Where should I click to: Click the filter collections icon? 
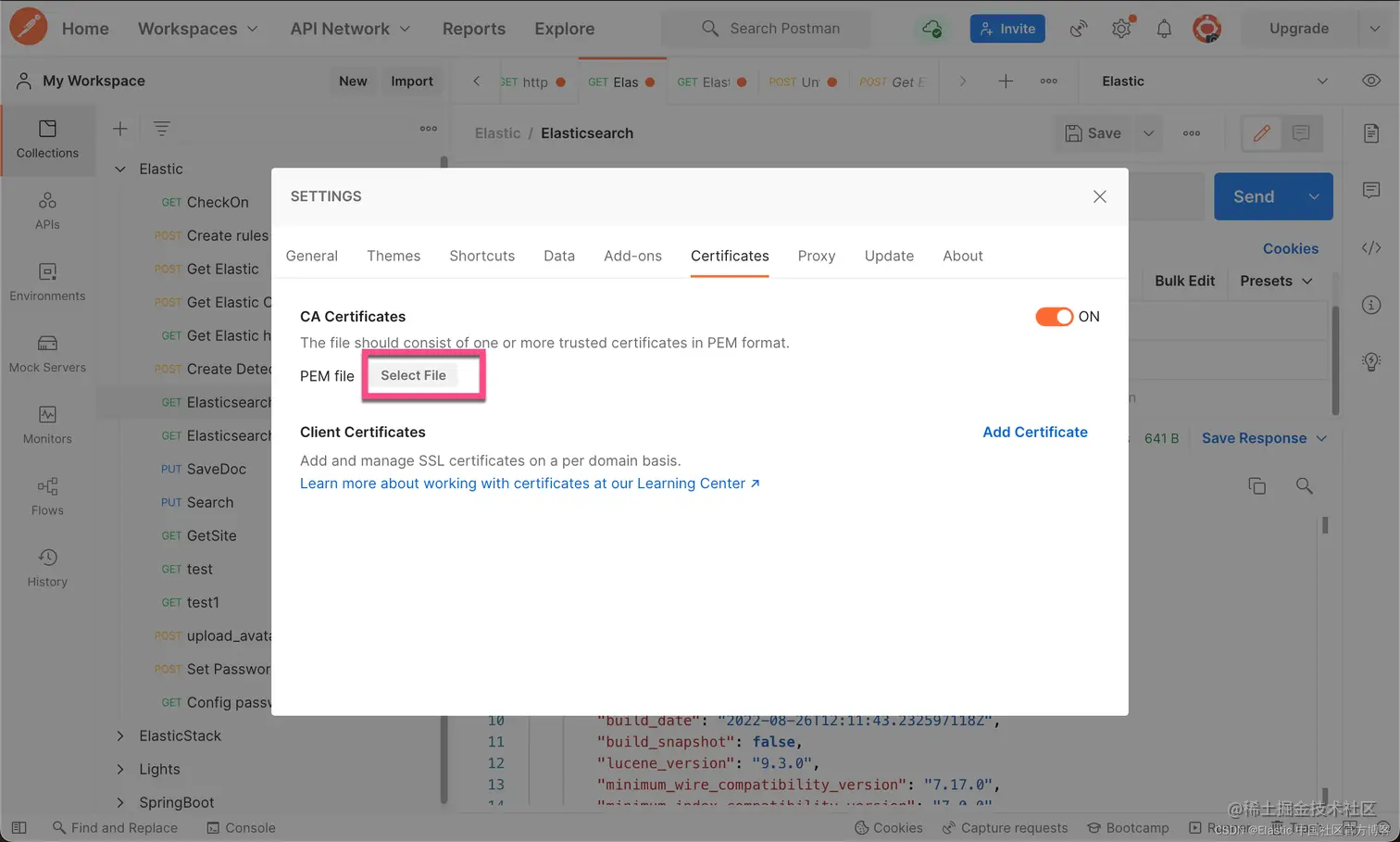[x=161, y=129]
